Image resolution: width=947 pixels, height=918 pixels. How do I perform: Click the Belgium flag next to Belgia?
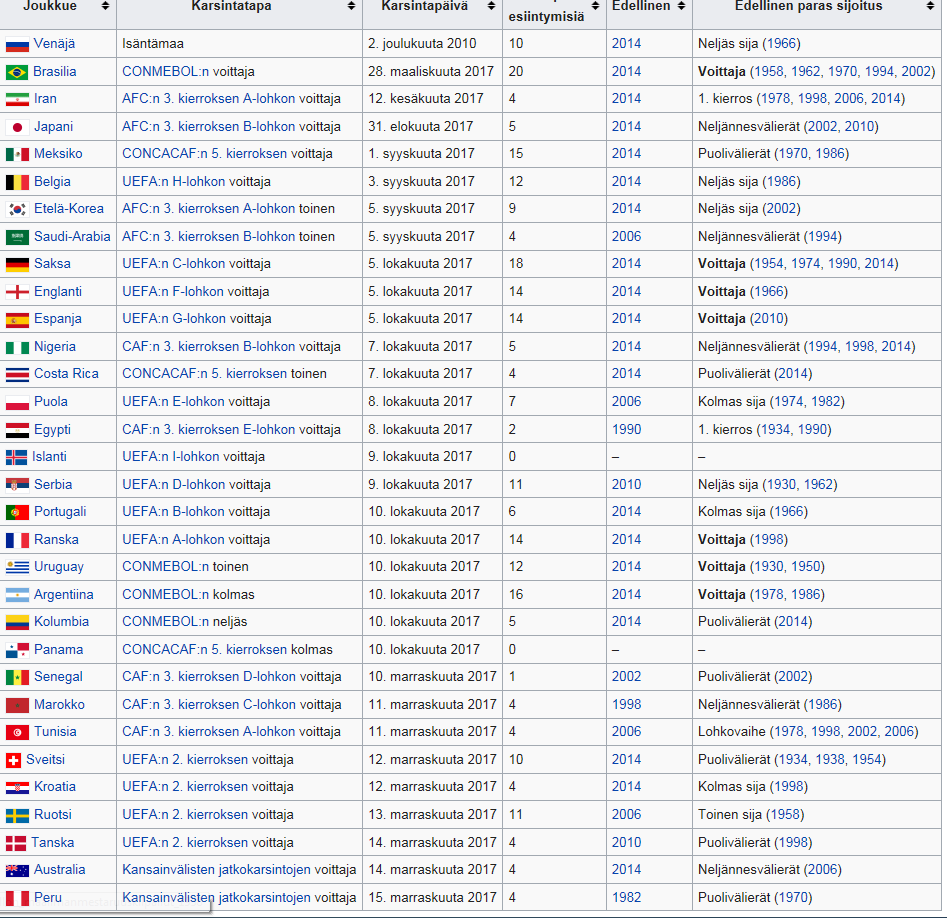[x=17, y=182]
